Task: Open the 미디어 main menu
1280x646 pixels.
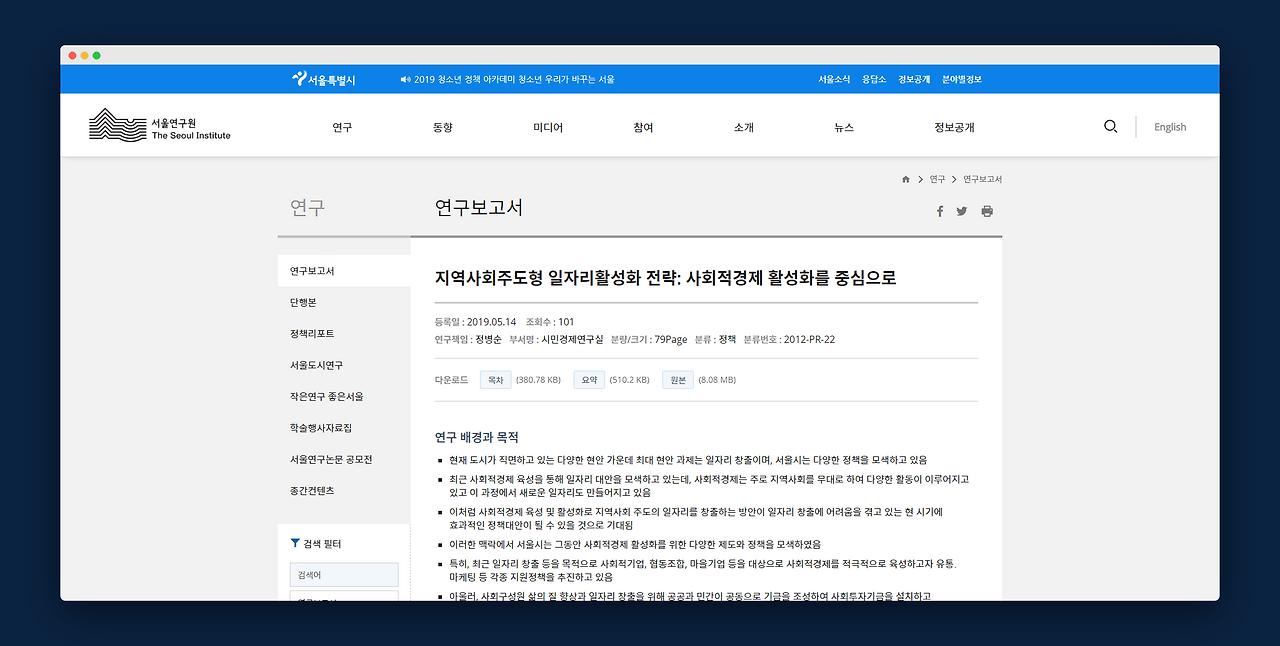Action: [548, 127]
